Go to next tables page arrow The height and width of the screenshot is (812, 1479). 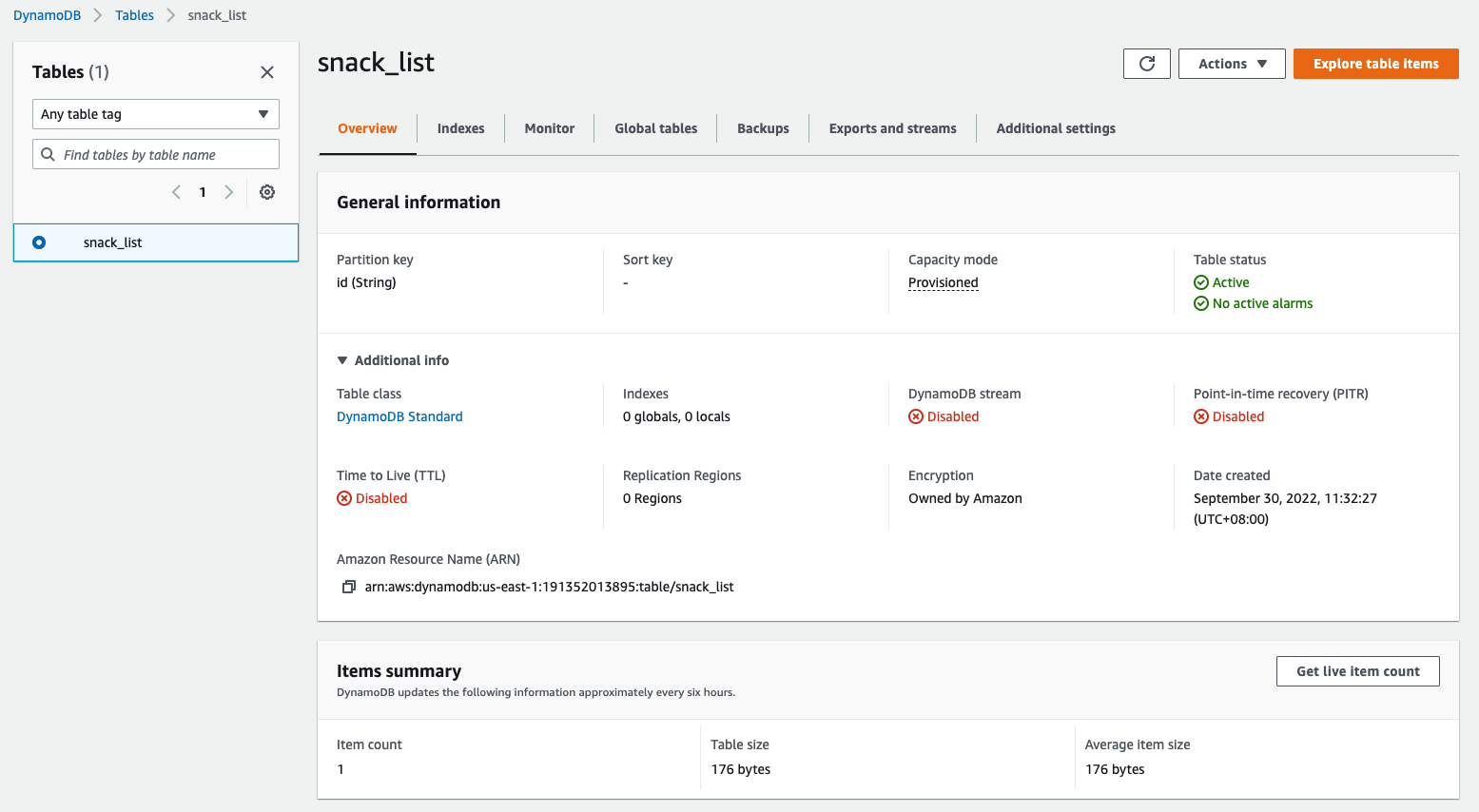pyautogui.click(x=228, y=192)
